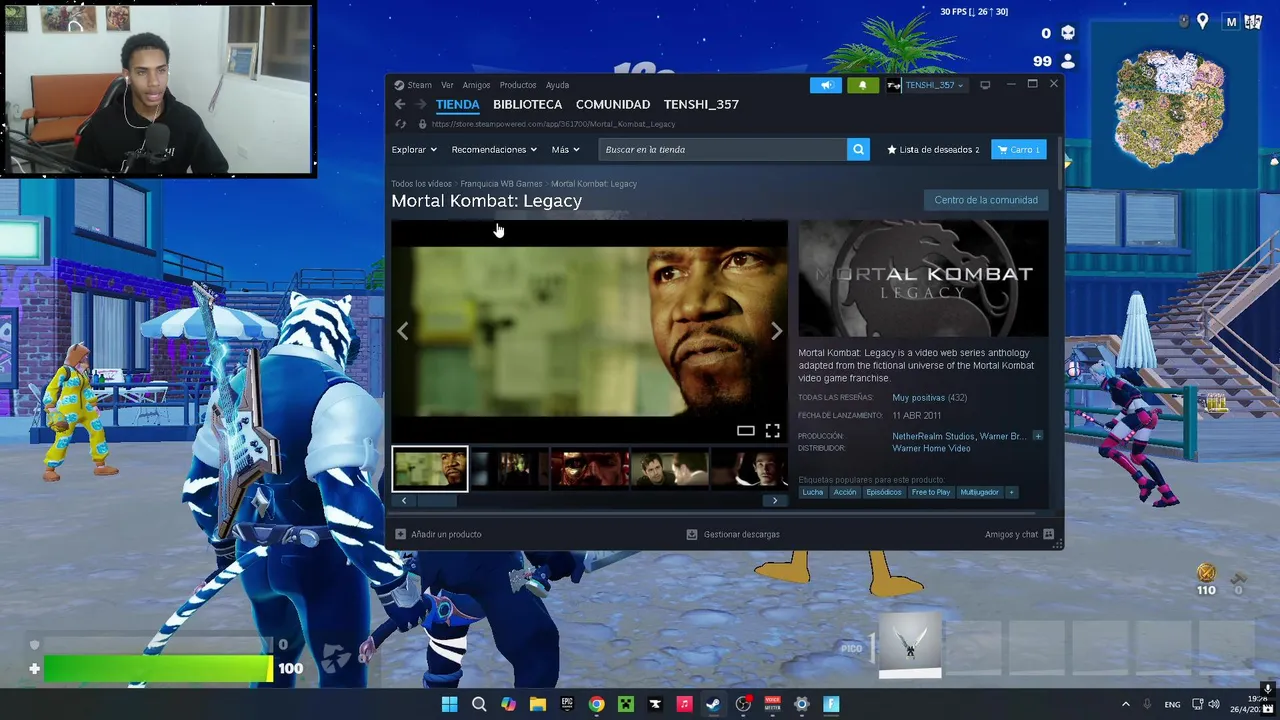Image resolution: width=1280 pixels, height=720 pixels.
Task: Select the Acción tag
Action: (845, 492)
